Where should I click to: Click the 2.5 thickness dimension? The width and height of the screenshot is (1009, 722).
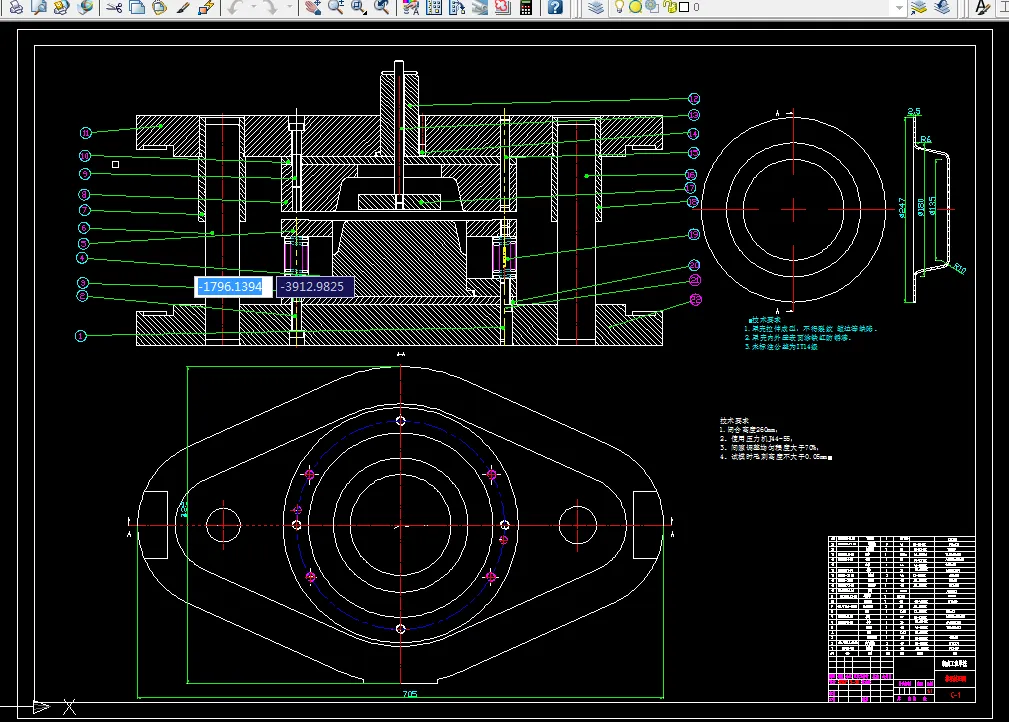pyautogui.click(x=914, y=111)
